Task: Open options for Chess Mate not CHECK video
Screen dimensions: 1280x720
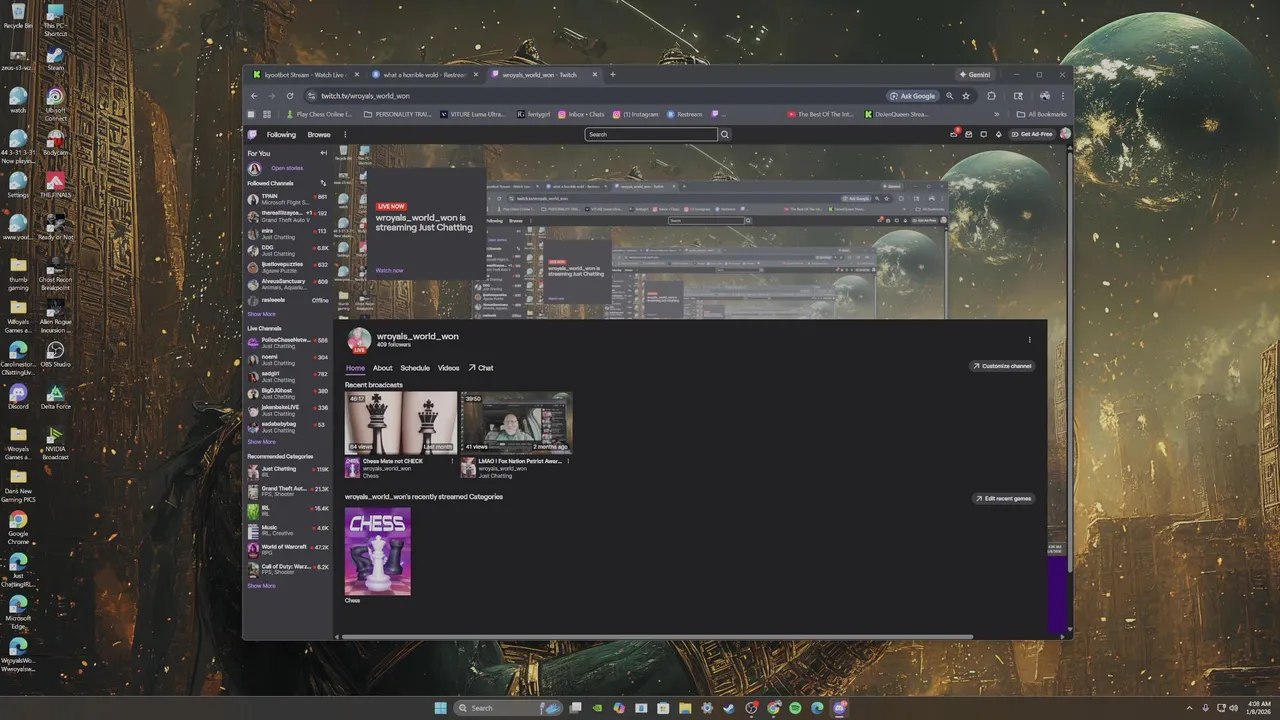Action: [x=452, y=461]
